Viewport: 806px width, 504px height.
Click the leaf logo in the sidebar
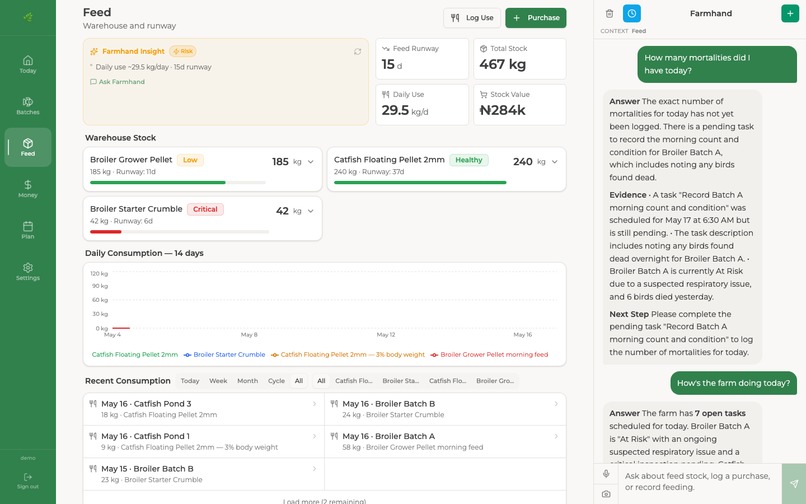coord(28,17)
